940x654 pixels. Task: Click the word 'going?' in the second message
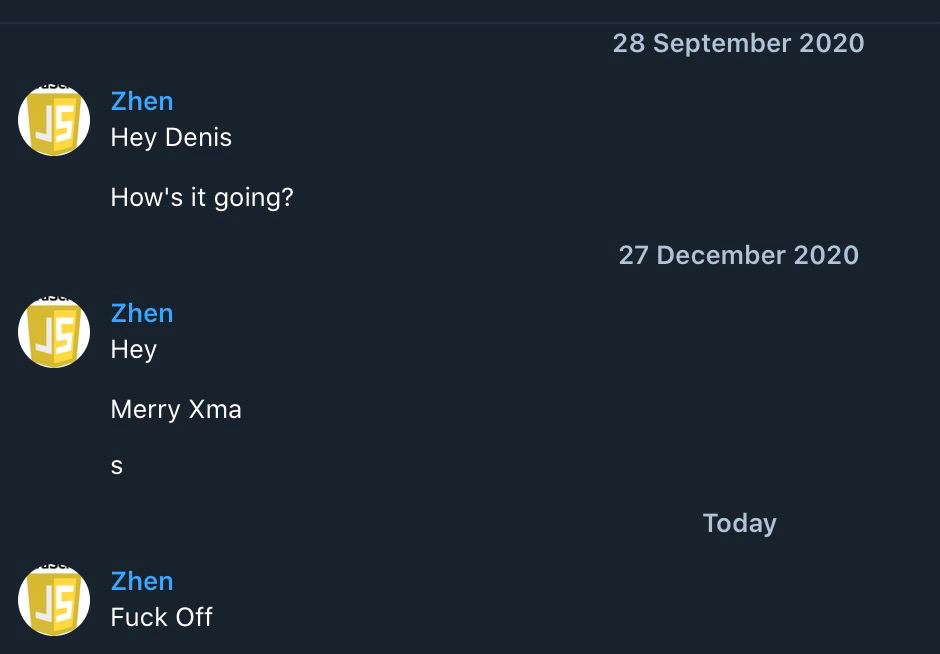(254, 198)
